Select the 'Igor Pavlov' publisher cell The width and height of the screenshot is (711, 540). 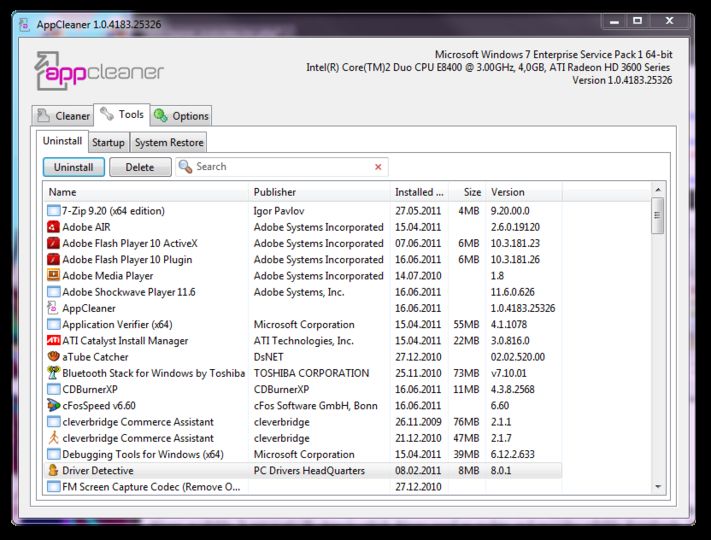click(279, 211)
